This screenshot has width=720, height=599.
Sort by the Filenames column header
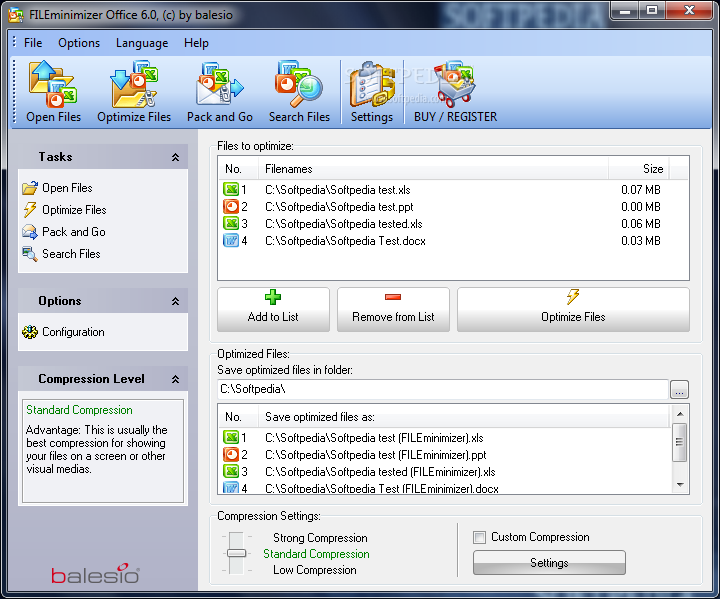click(x=433, y=169)
